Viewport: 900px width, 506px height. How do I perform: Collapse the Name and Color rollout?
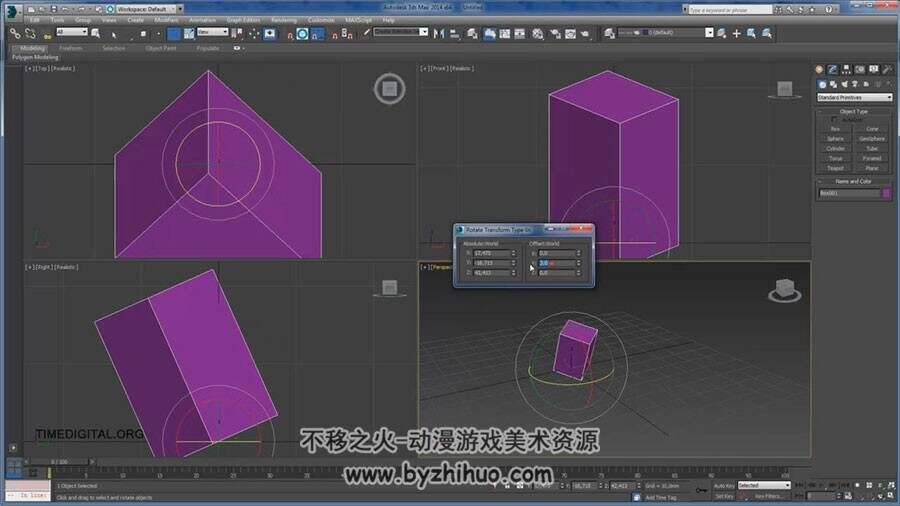pos(854,181)
